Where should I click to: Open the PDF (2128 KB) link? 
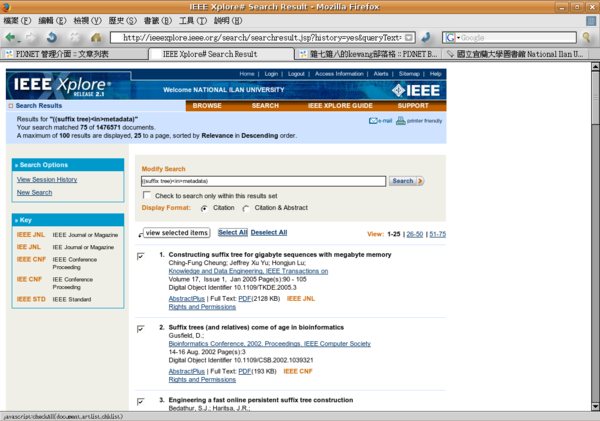click(x=245, y=299)
